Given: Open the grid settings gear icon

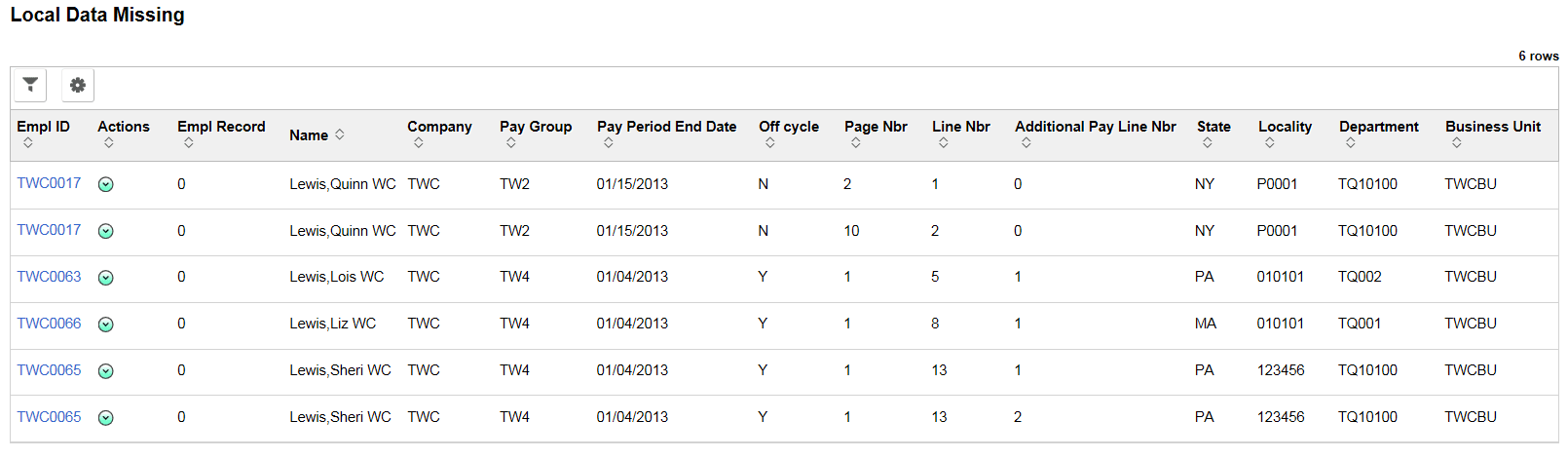Looking at the screenshot, I should pos(78,85).
